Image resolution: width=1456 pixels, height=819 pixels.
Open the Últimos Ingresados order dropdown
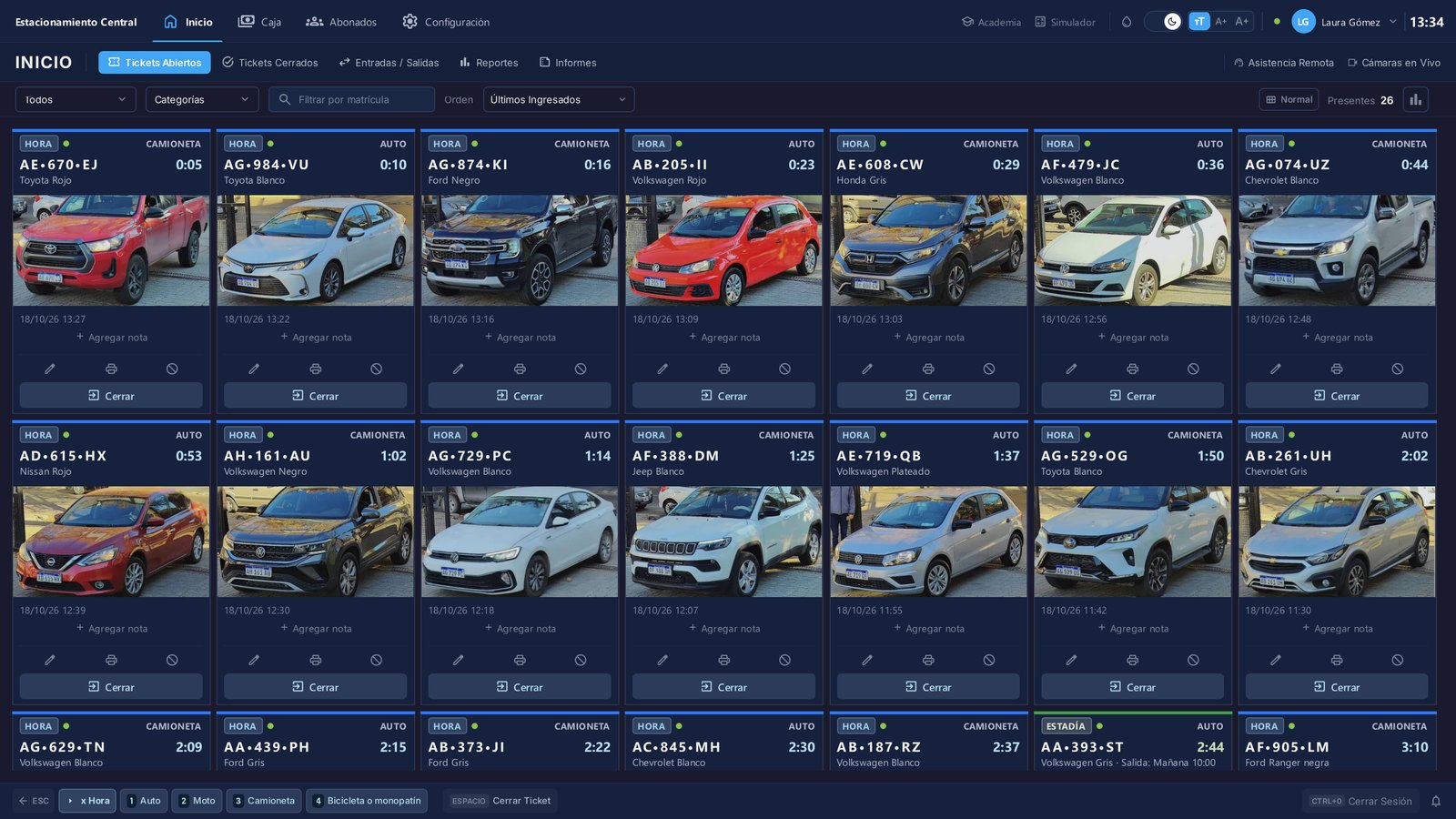[559, 99]
